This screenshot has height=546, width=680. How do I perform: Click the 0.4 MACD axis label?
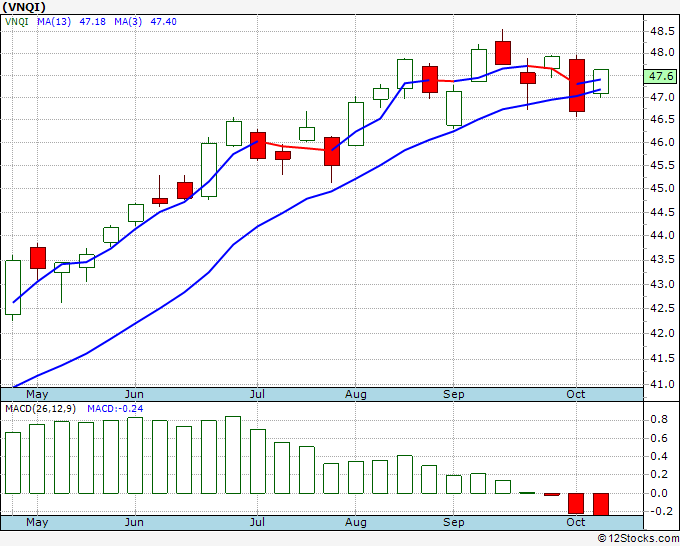pyautogui.click(x=659, y=456)
